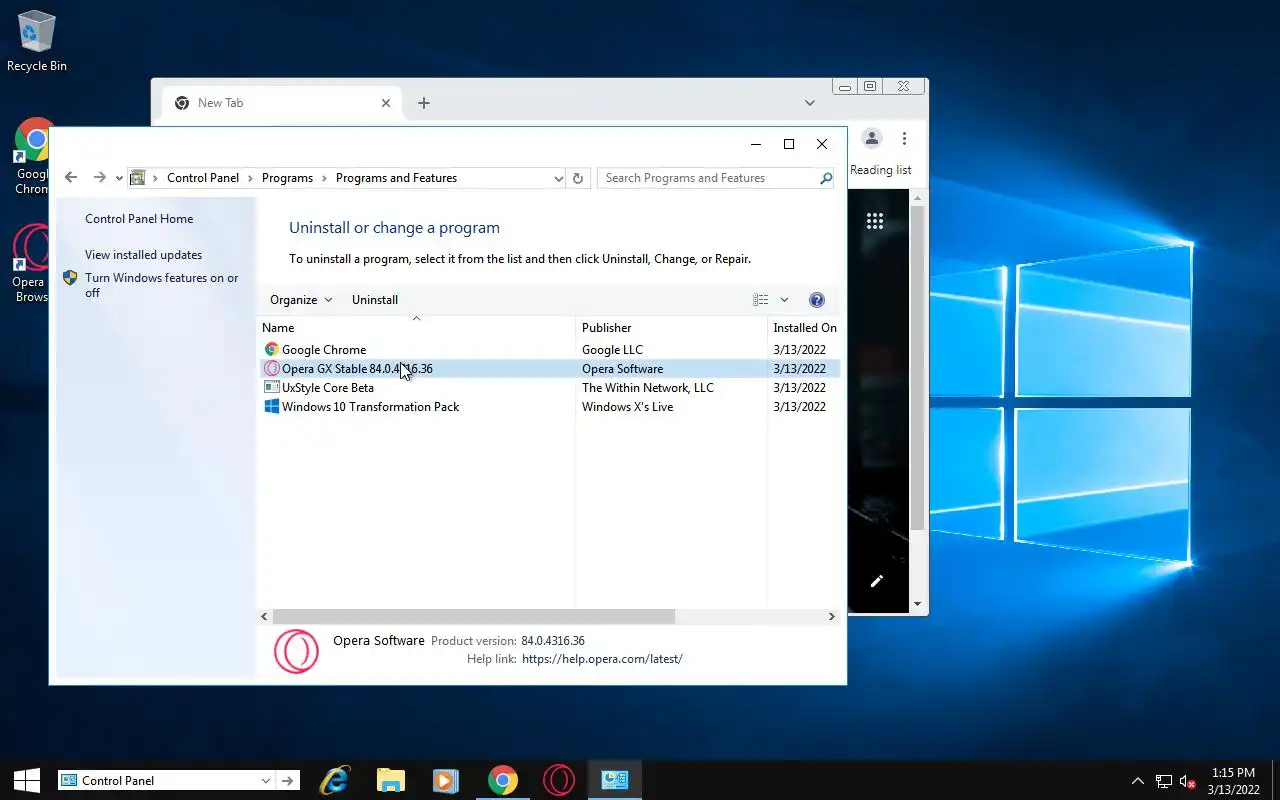Click the search magnifier icon

pyautogui.click(x=826, y=178)
